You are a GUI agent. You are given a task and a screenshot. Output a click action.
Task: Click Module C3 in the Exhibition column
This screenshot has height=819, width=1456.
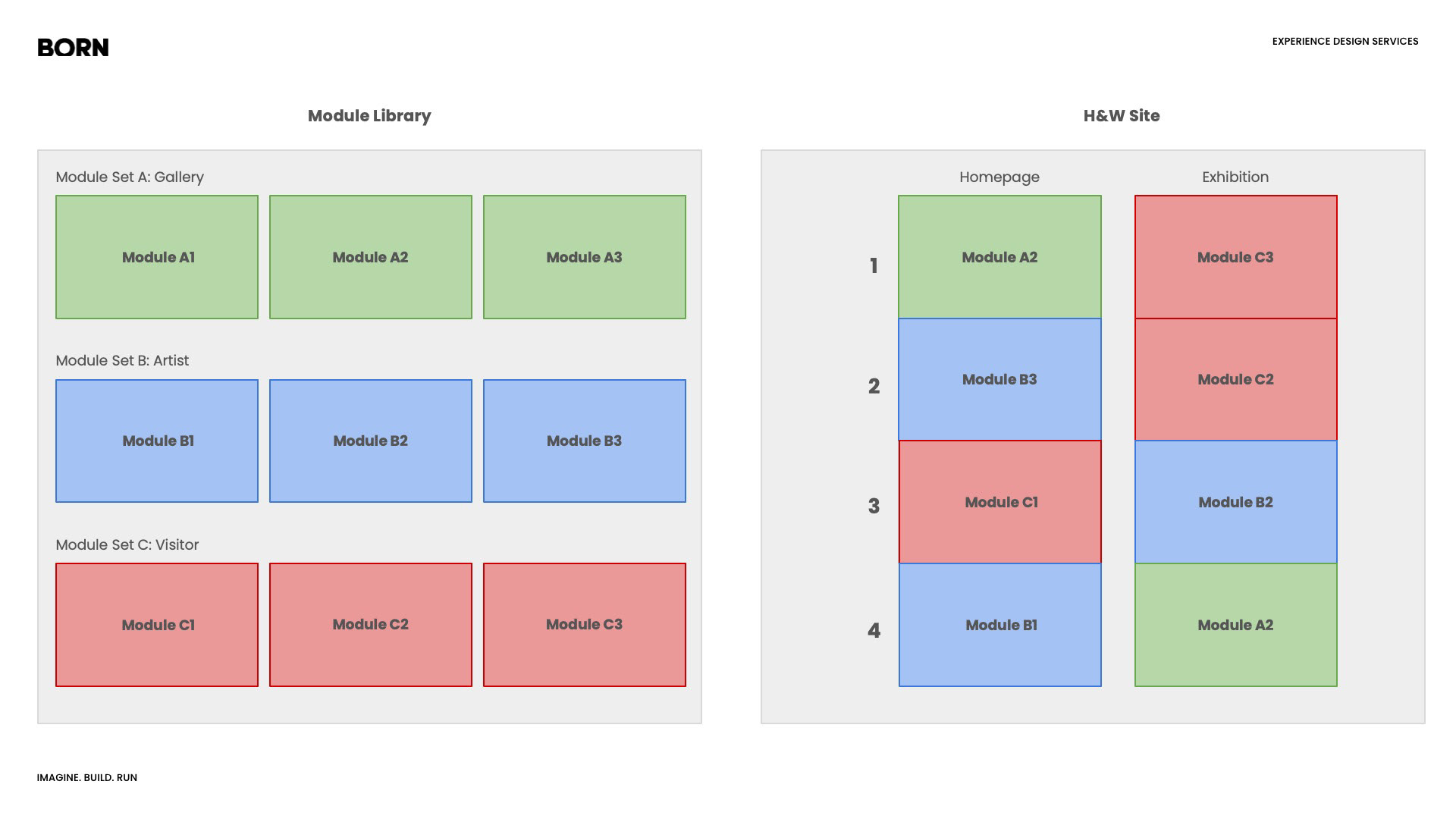tap(1235, 257)
